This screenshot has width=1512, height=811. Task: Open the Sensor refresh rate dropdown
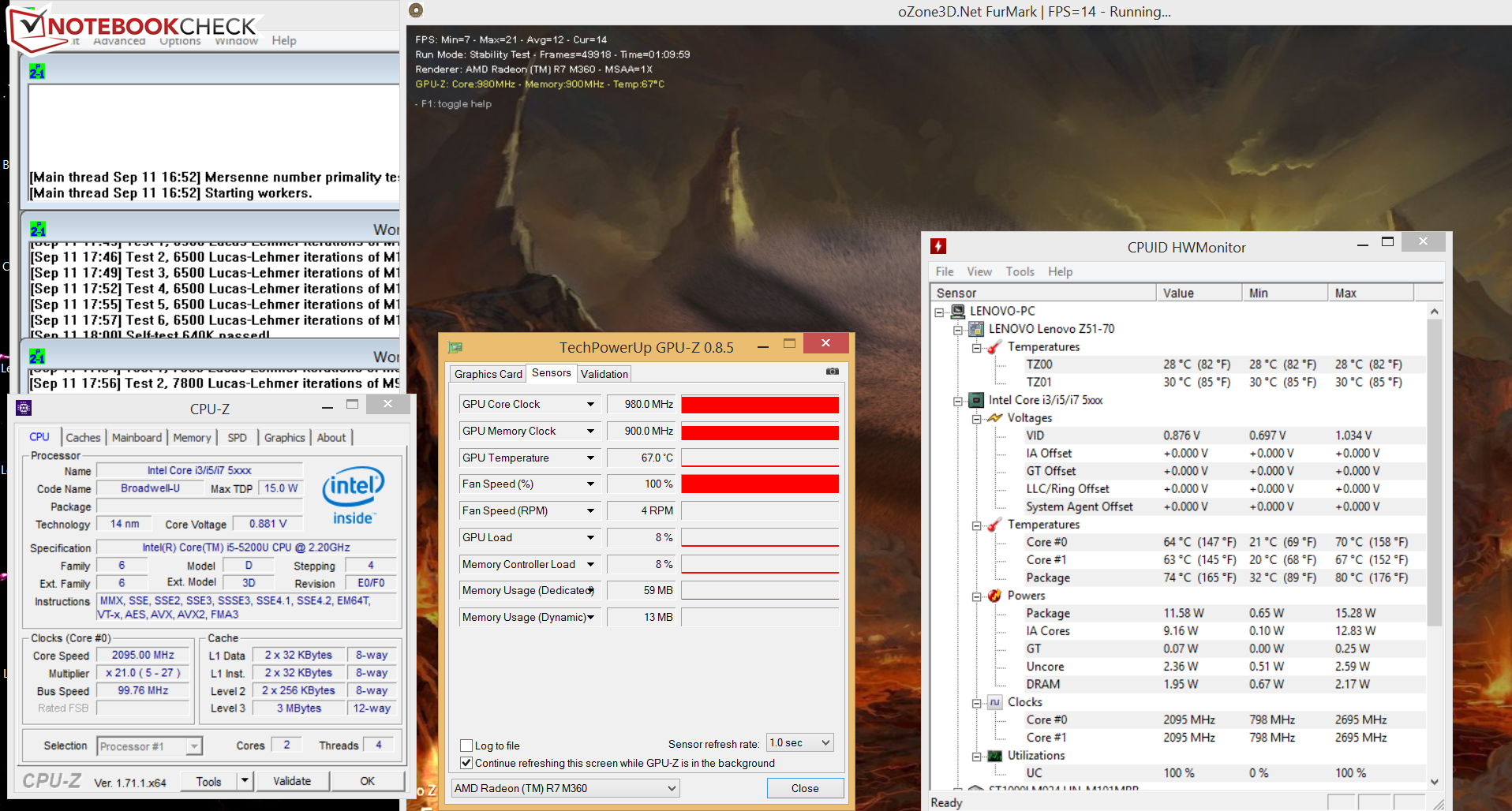coord(800,742)
